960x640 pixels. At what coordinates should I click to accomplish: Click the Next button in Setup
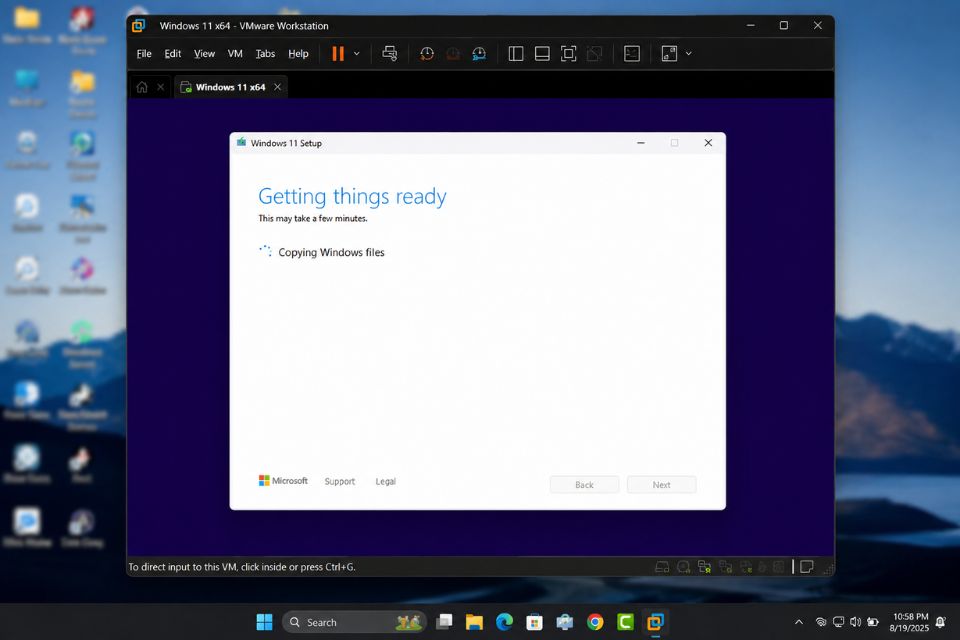pyautogui.click(x=661, y=484)
